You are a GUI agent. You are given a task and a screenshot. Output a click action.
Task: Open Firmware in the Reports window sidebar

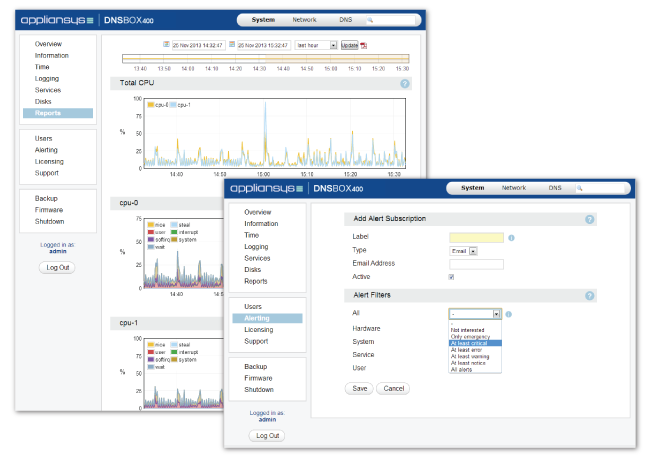pos(49,211)
